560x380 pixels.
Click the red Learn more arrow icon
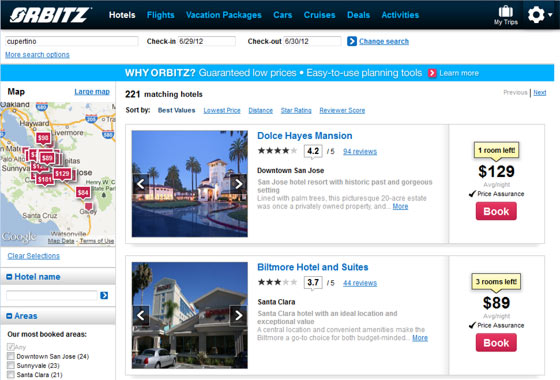click(432, 73)
